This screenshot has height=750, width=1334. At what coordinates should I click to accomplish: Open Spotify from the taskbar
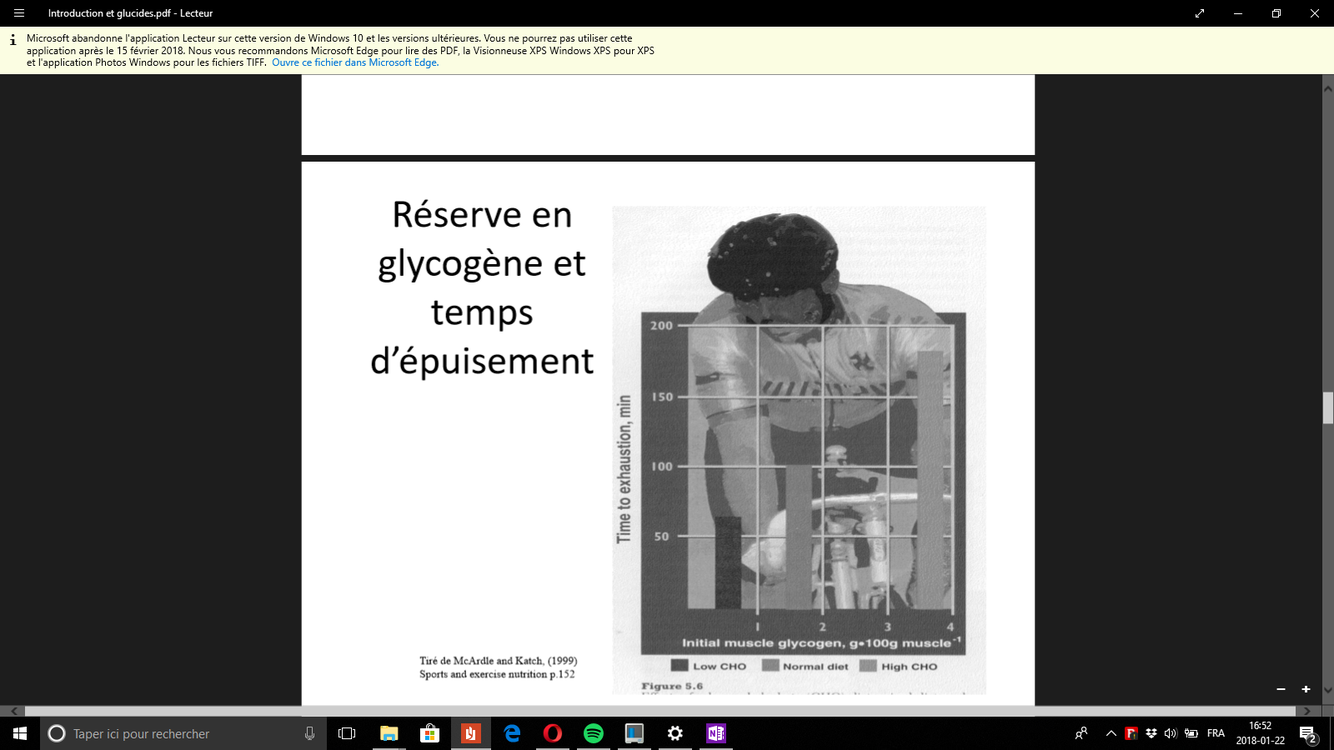click(x=593, y=733)
